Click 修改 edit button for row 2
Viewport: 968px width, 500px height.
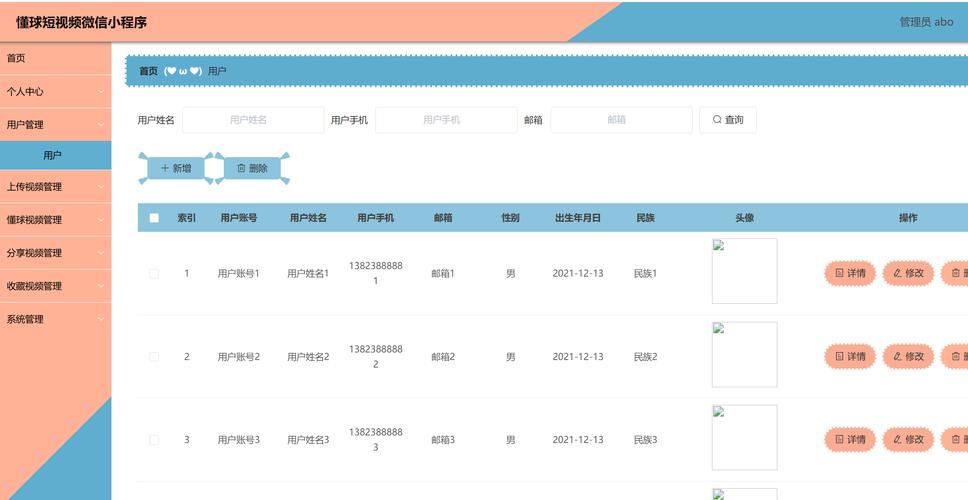pos(908,356)
